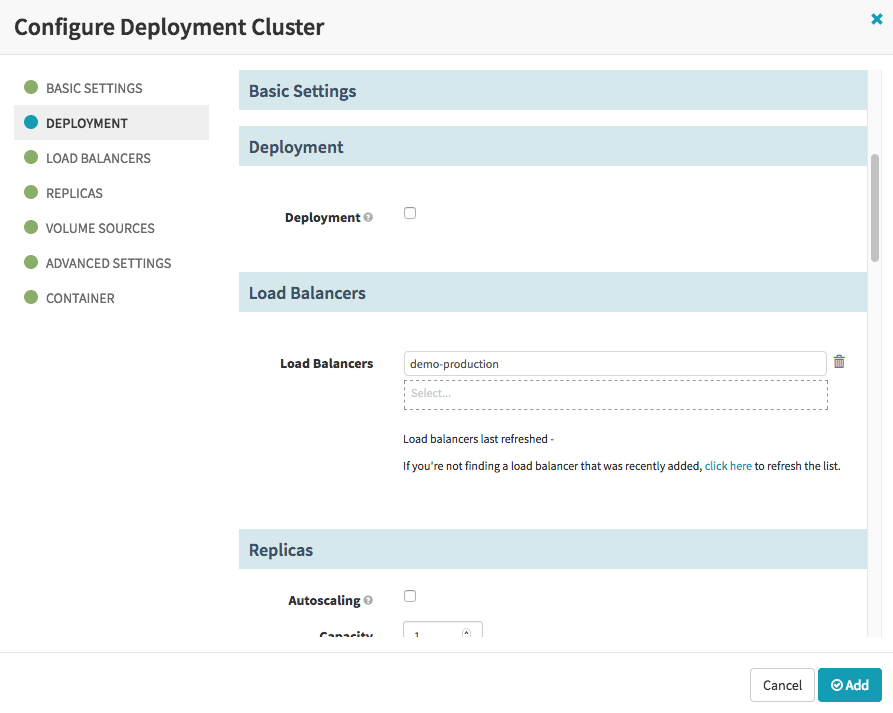The width and height of the screenshot is (893, 713).
Task: Click the Cancel button
Action: [782, 685]
